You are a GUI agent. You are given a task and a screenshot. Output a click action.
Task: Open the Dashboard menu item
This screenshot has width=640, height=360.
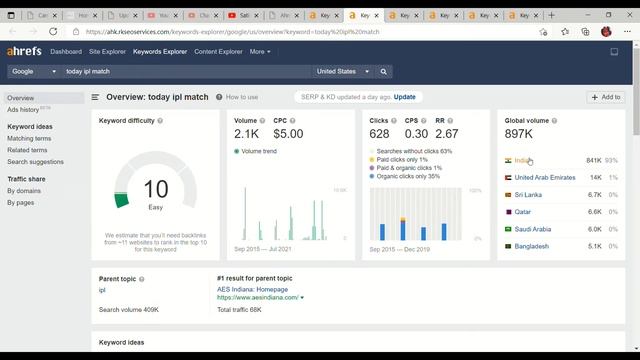[66, 52]
